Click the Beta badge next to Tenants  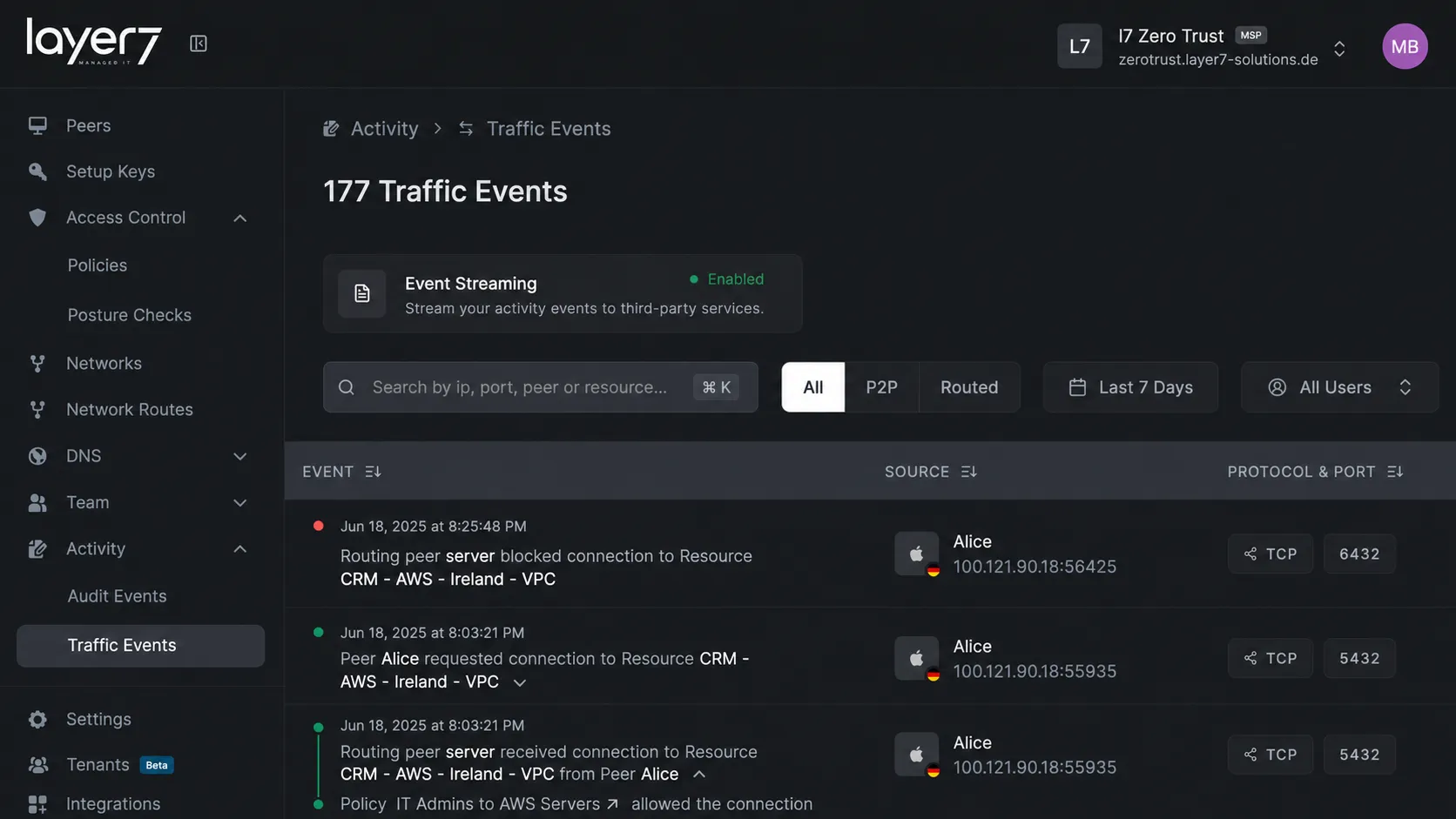157,765
